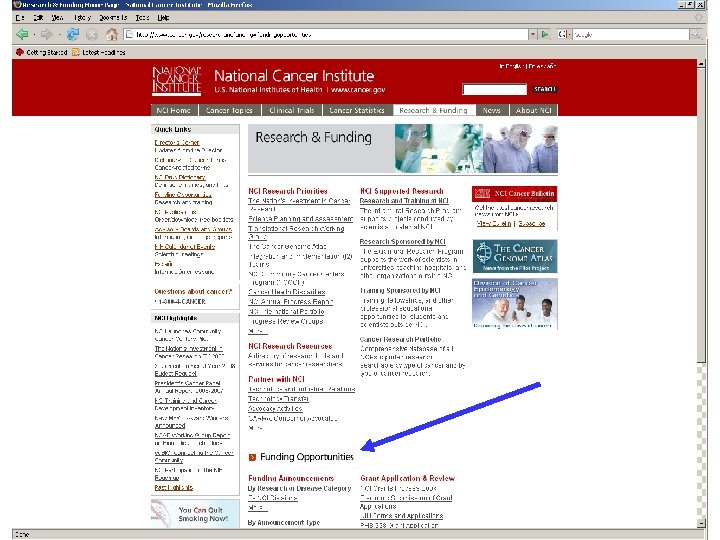Click the Funding Announcements heading
The width and height of the screenshot is (720, 540).
(x=291, y=478)
